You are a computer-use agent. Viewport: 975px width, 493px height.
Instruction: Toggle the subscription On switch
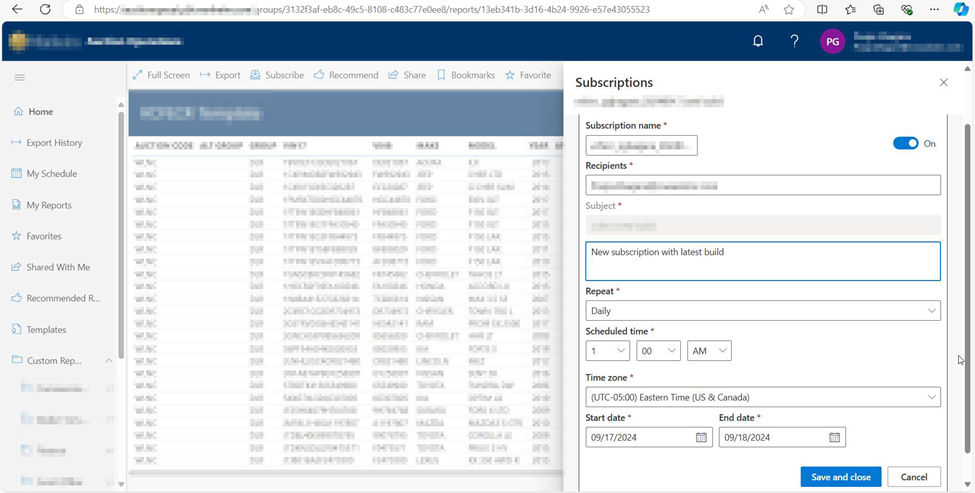point(905,144)
